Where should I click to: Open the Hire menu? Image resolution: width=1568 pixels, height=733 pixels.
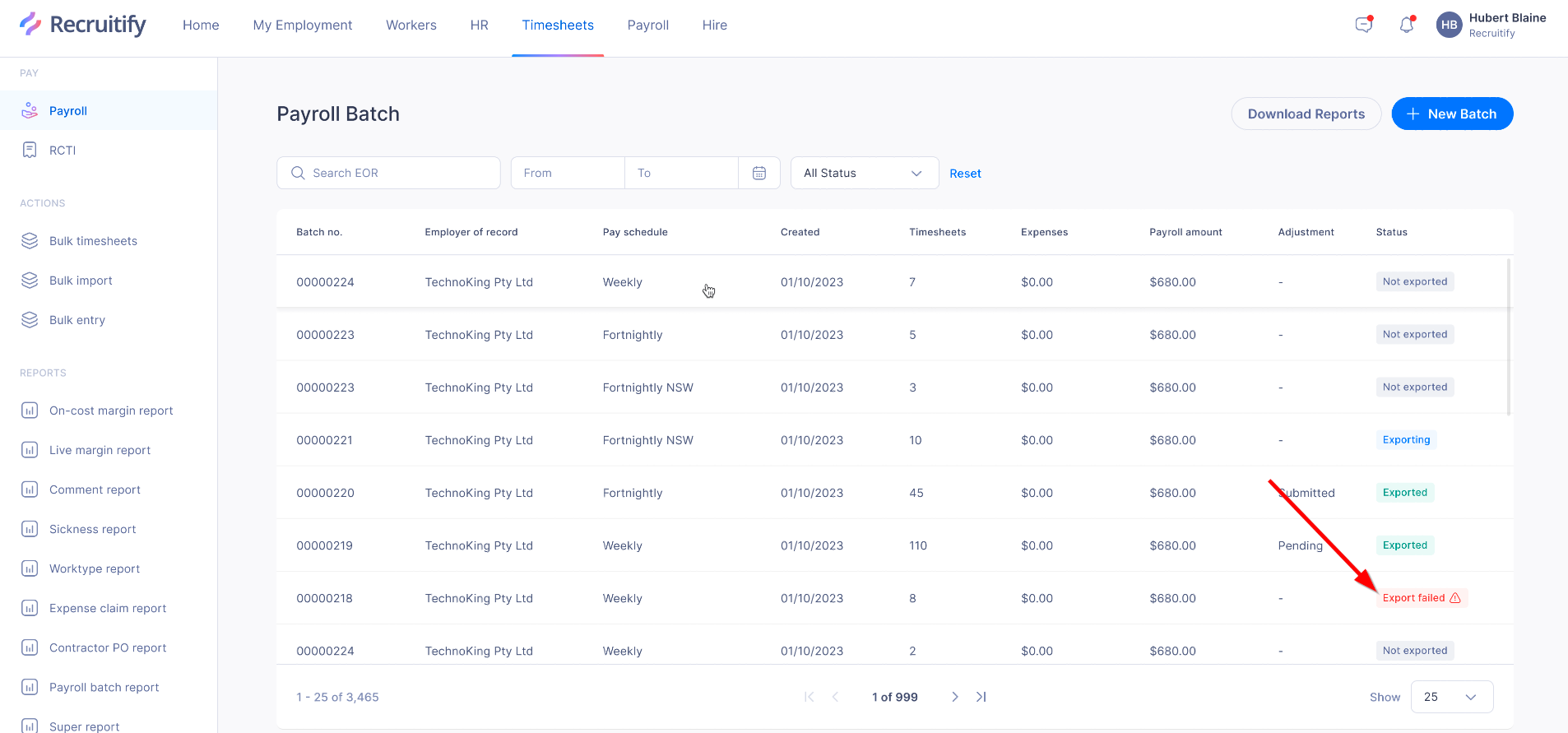[715, 25]
